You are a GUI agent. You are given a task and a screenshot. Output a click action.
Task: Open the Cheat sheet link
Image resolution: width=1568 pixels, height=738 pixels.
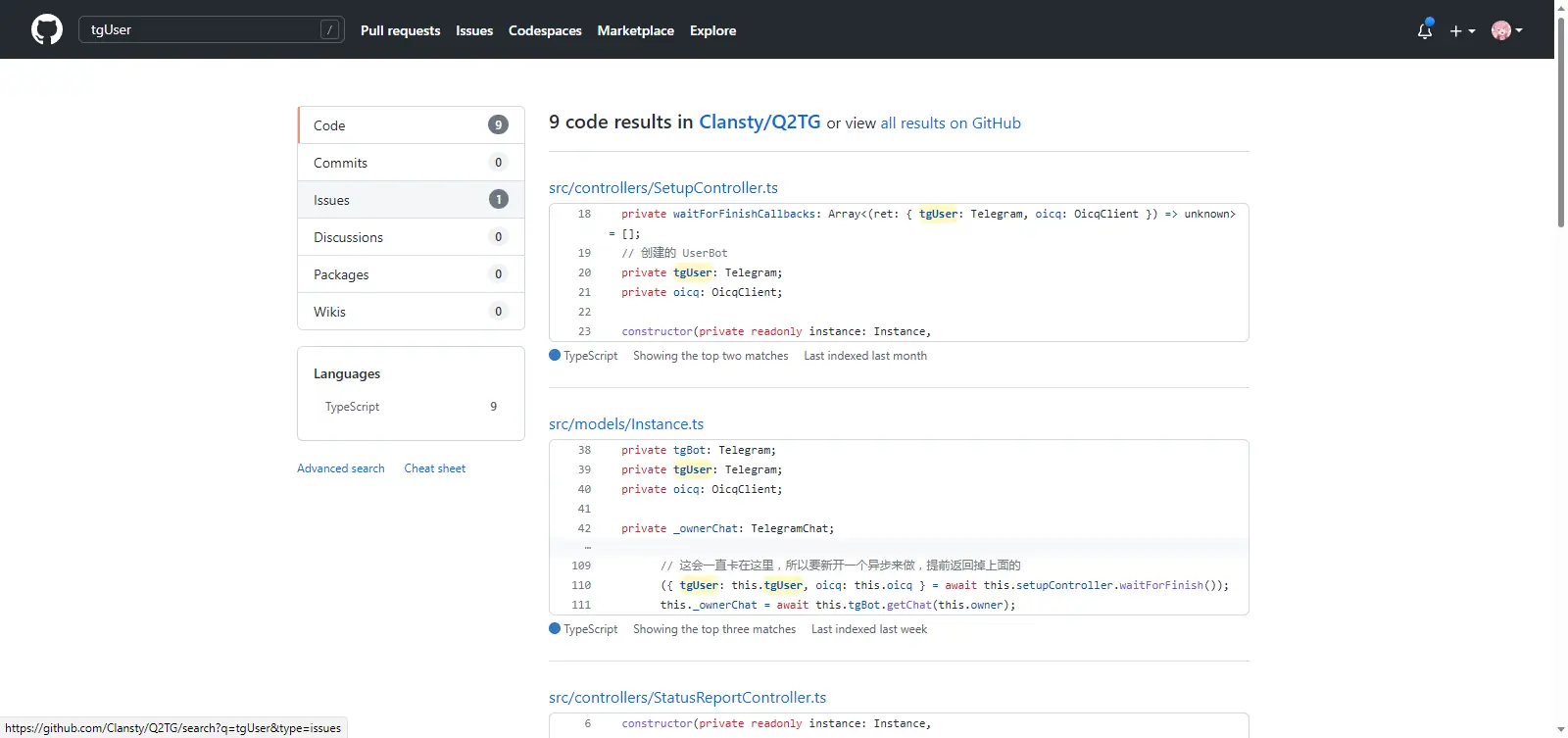[434, 468]
